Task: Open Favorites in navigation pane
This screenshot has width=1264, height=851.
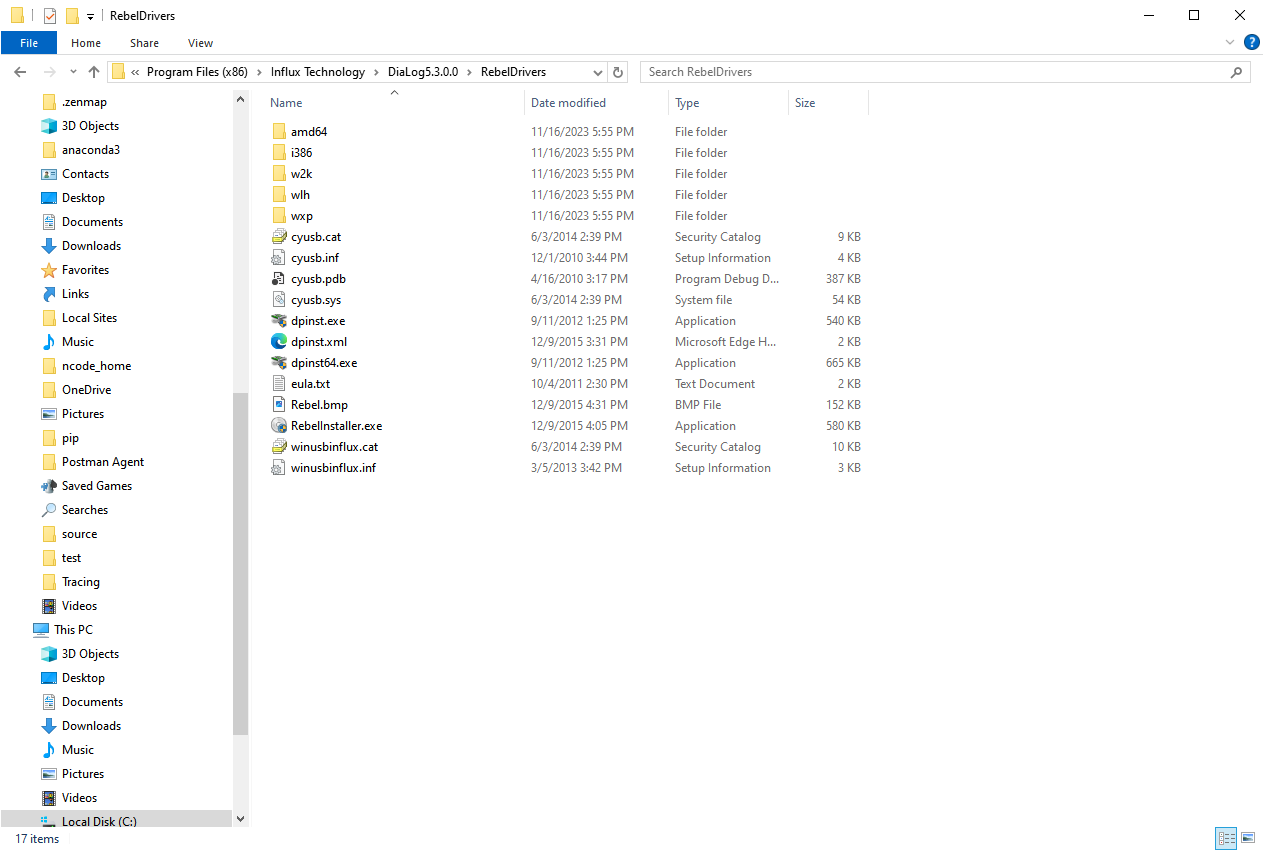Action: (85, 270)
